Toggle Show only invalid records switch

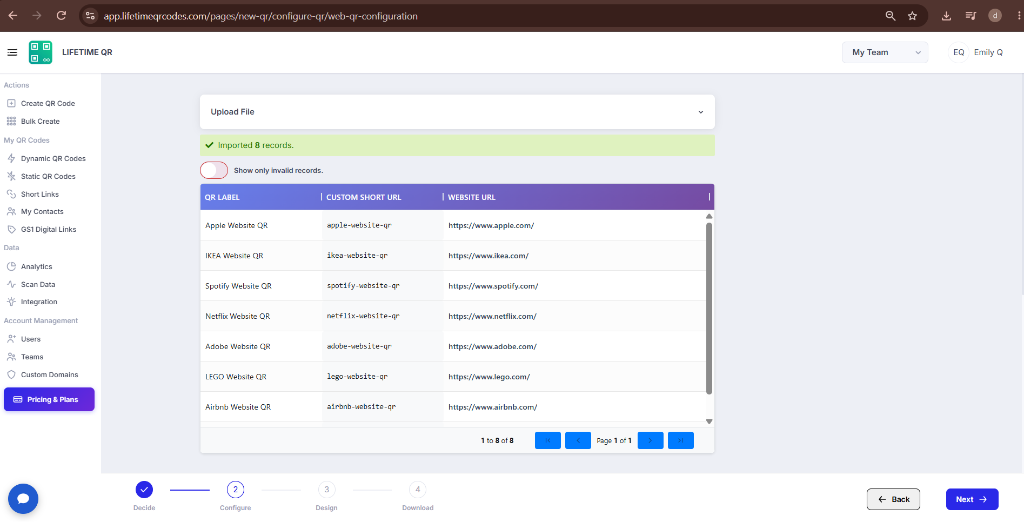tap(214, 170)
